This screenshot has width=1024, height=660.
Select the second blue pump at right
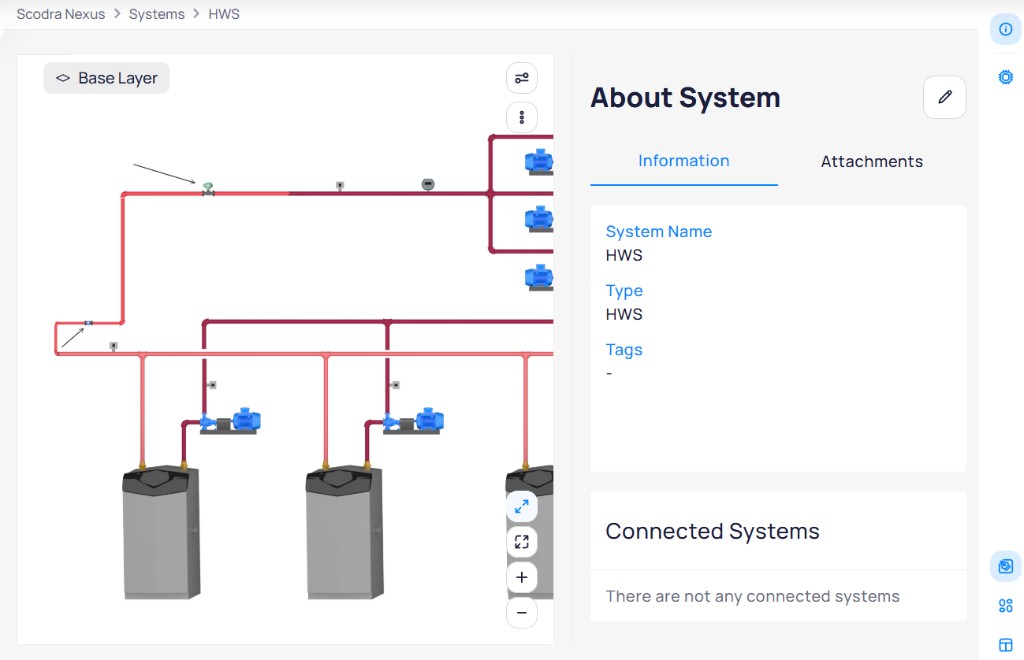click(539, 219)
